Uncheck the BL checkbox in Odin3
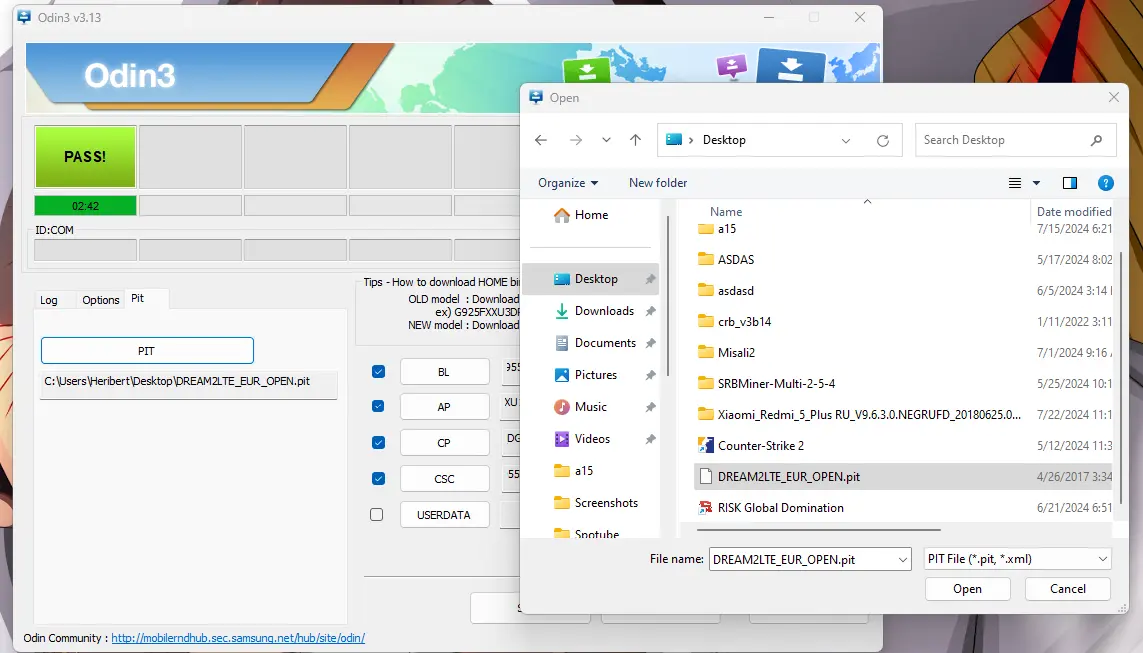1143x653 pixels. pos(378,372)
